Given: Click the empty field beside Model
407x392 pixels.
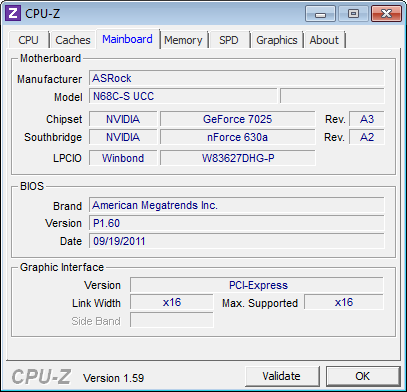Looking at the screenshot, I should (x=332, y=96).
